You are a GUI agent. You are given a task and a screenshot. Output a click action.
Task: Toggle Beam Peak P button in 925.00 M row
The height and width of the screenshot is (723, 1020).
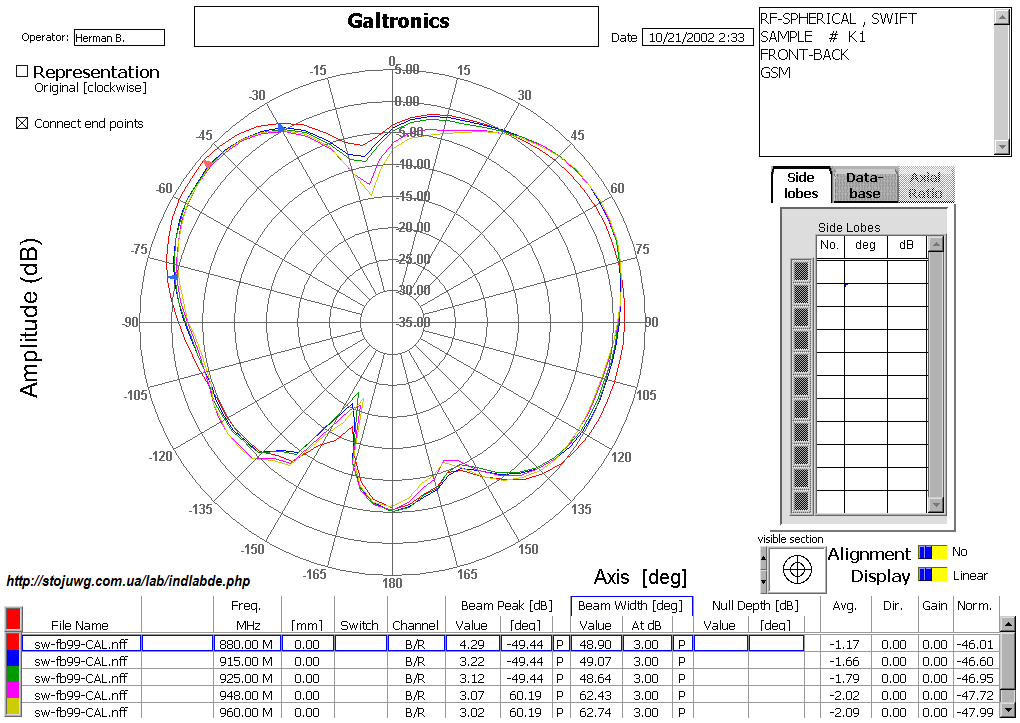pos(559,678)
